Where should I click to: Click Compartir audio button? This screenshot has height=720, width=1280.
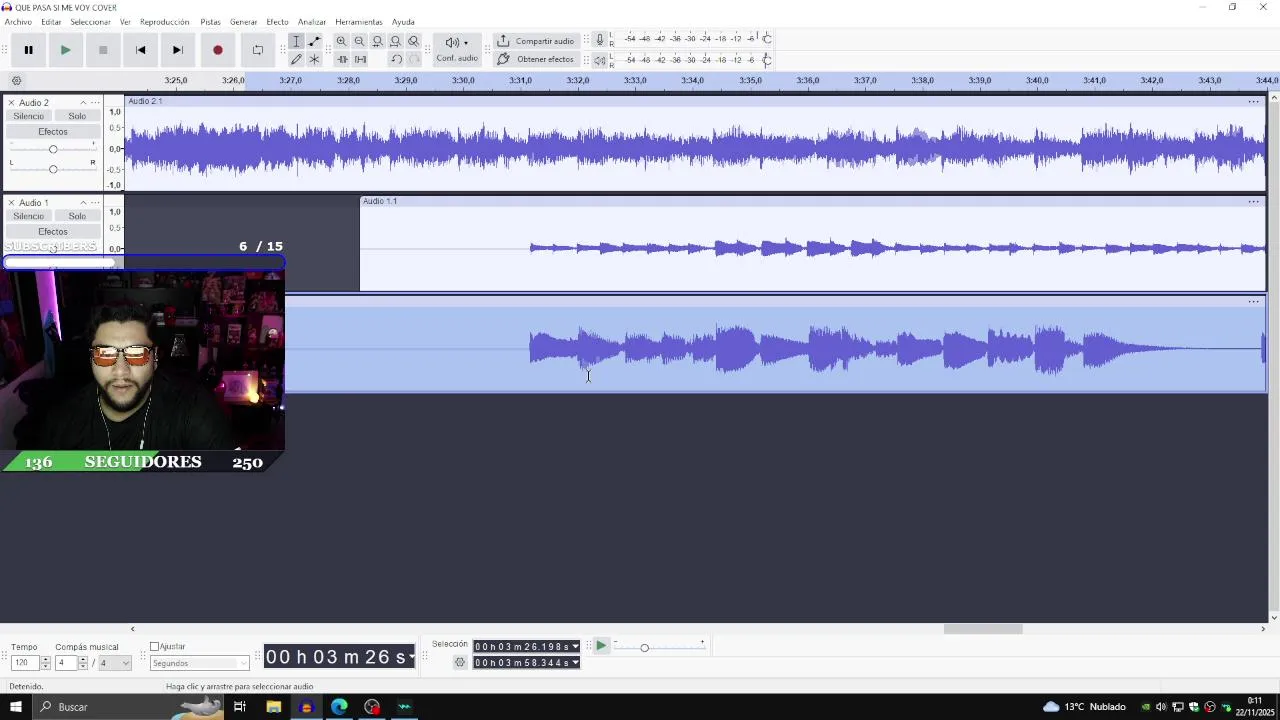(x=536, y=41)
